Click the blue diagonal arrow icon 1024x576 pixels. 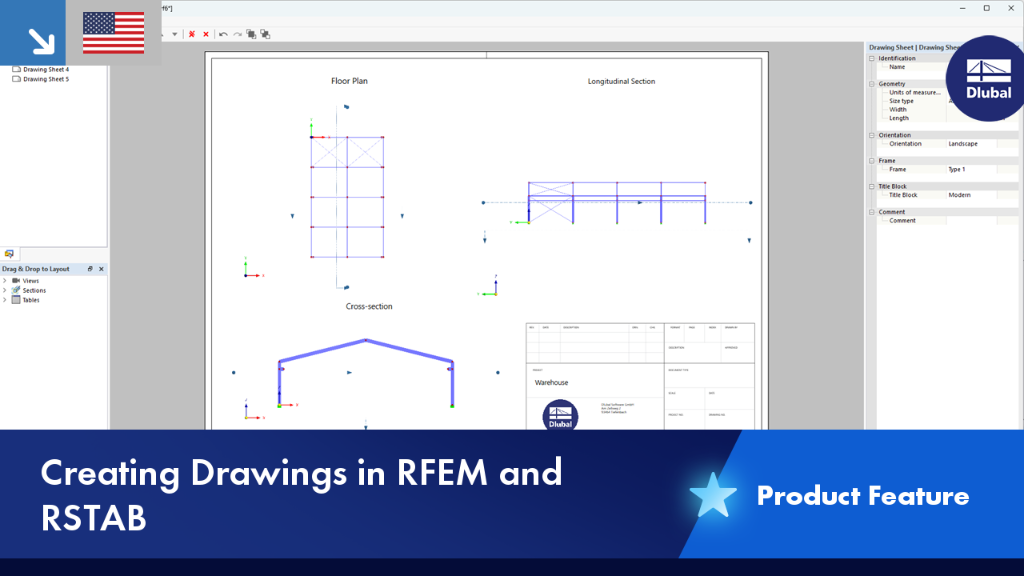(x=42, y=41)
